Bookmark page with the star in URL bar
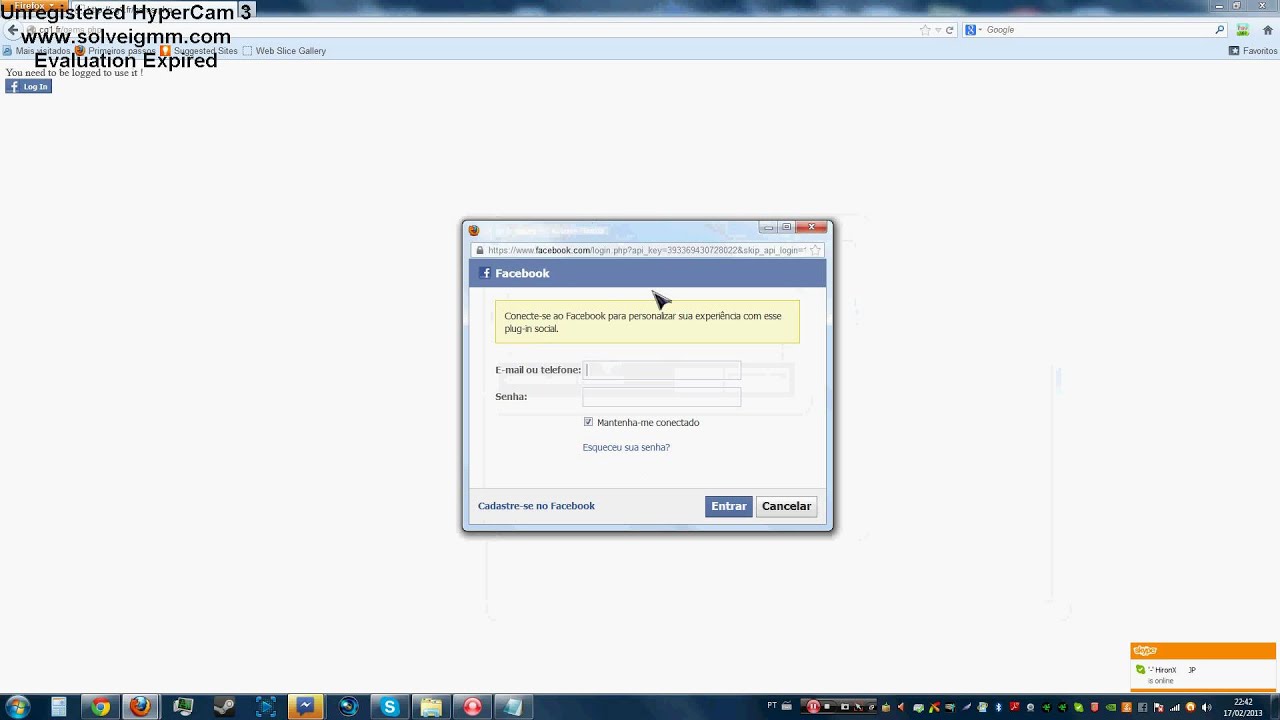1280x720 pixels. point(925,30)
